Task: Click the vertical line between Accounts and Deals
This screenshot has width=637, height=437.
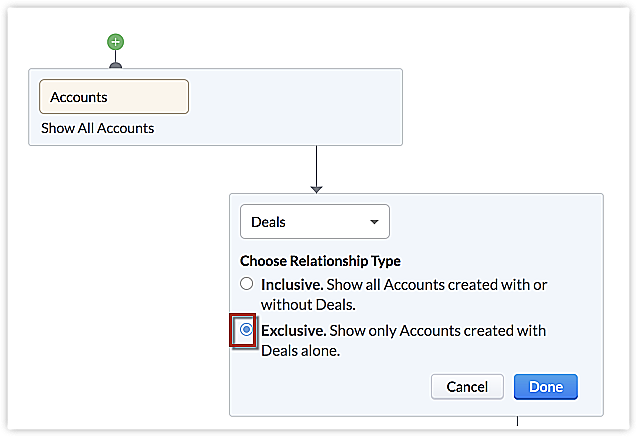Action: 316,163
